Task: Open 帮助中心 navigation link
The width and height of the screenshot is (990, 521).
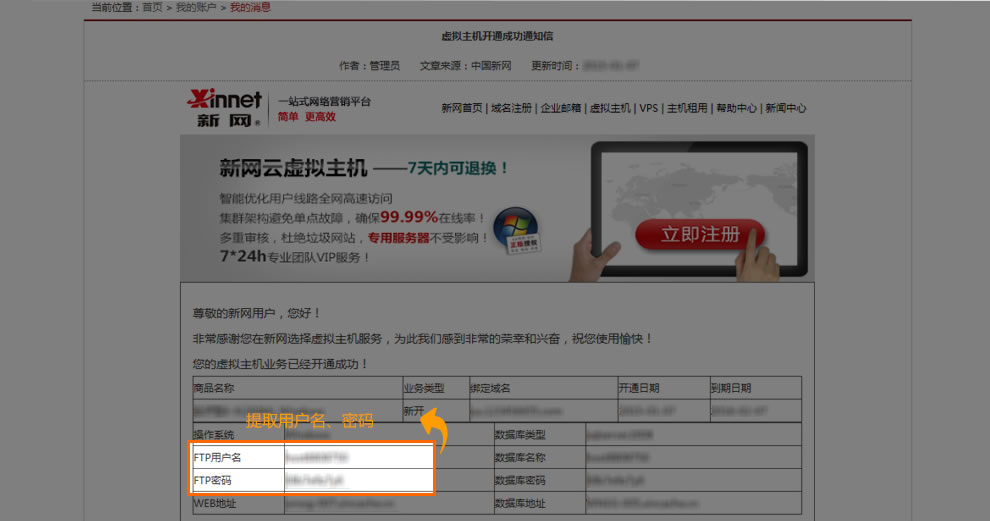Action: tap(736, 108)
